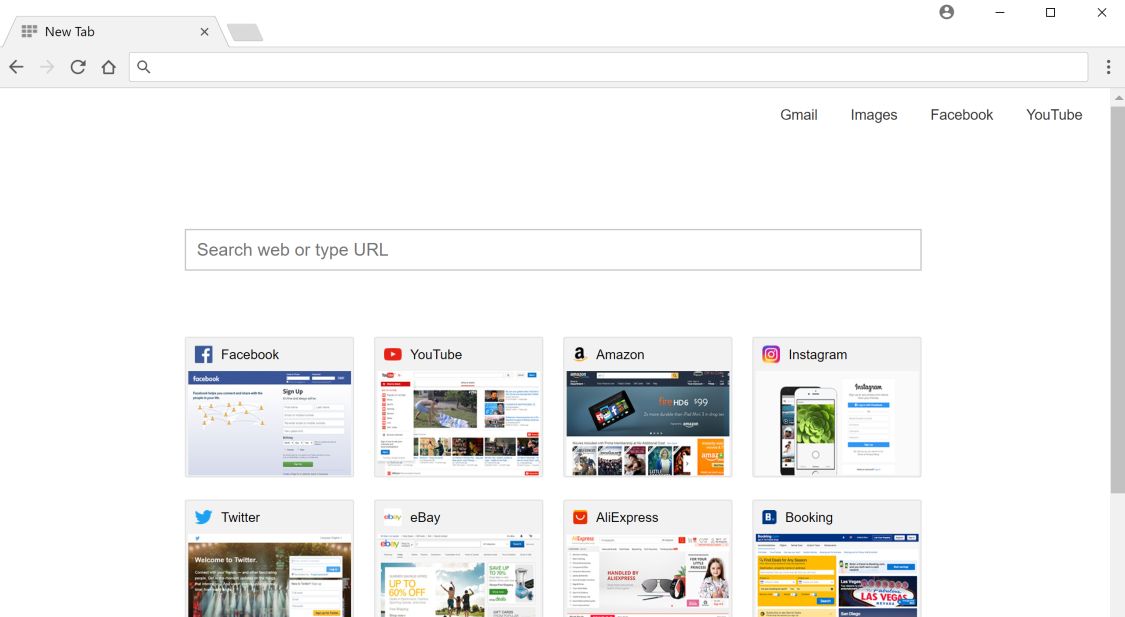The image size is (1125, 617).
Task: Click the Amazon tile title text
Action: pyautogui.click(x=620, y=354)
